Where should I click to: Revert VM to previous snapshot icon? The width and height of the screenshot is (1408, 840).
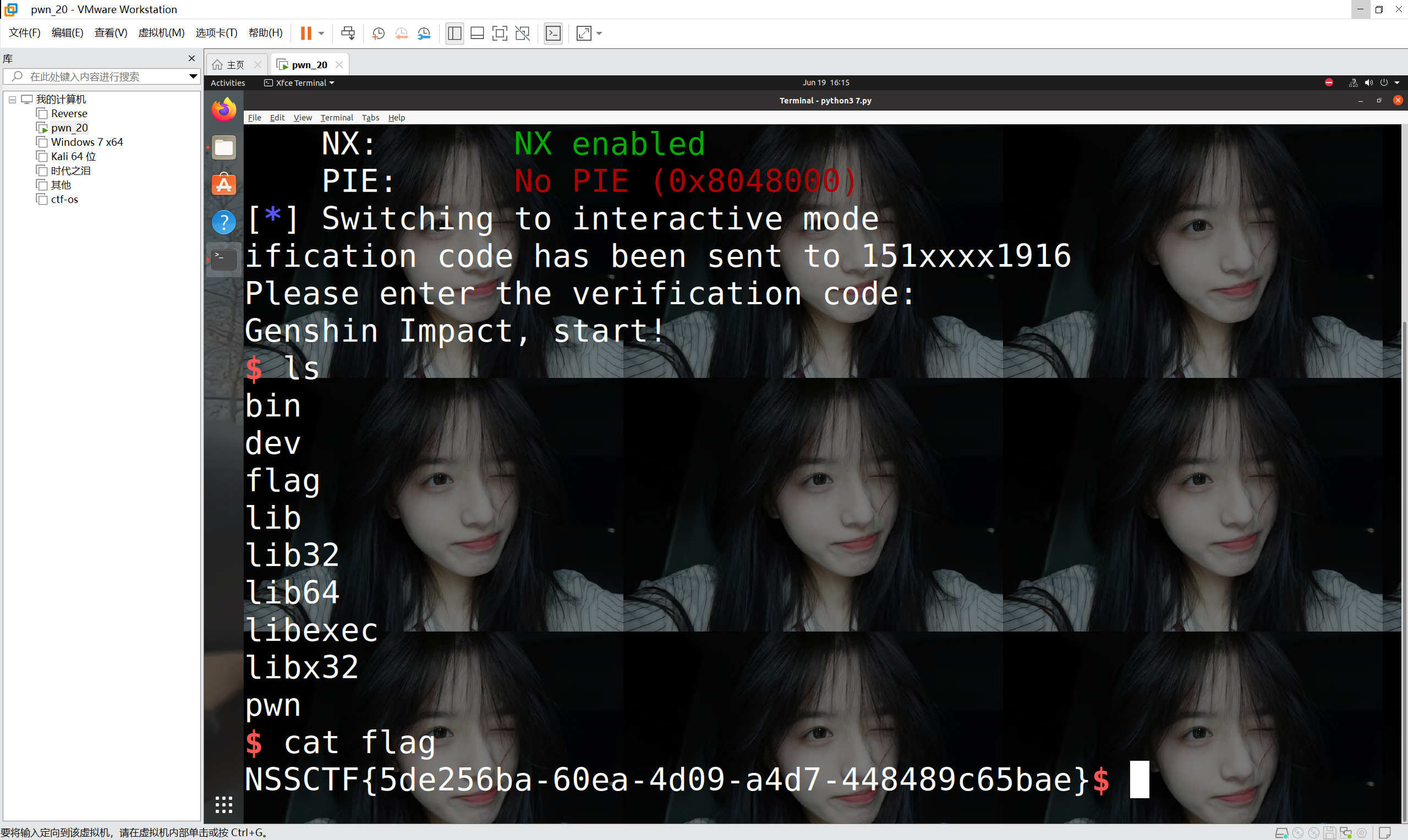click(x=402, y=34)
